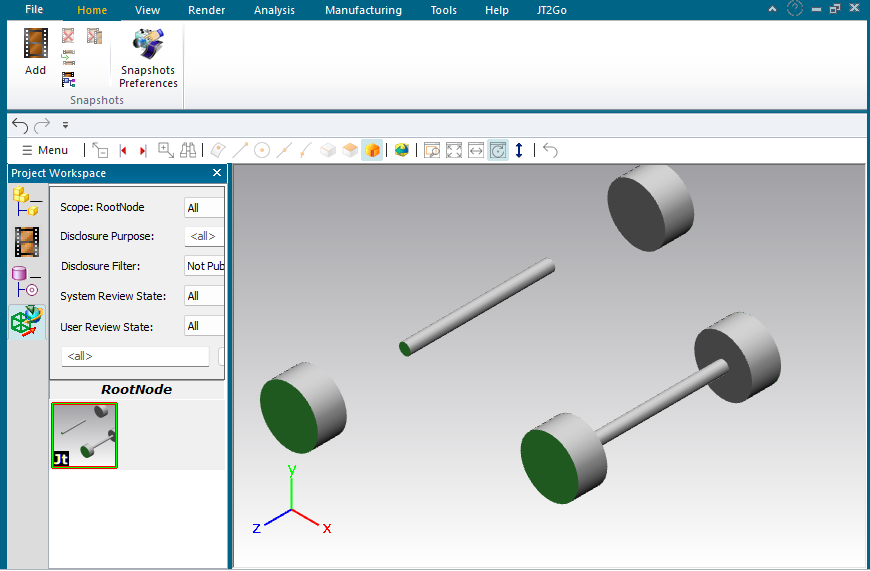The width and height of the screenshot is (870, 571).
Task: Toggle the fit-all view button
Action: point(454,150)
